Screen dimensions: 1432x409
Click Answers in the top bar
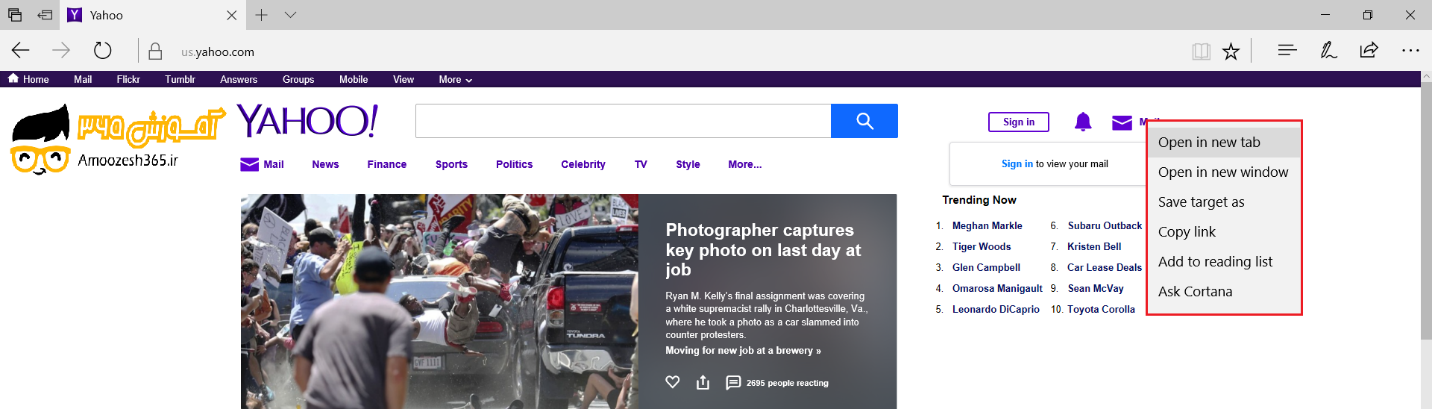238,80
